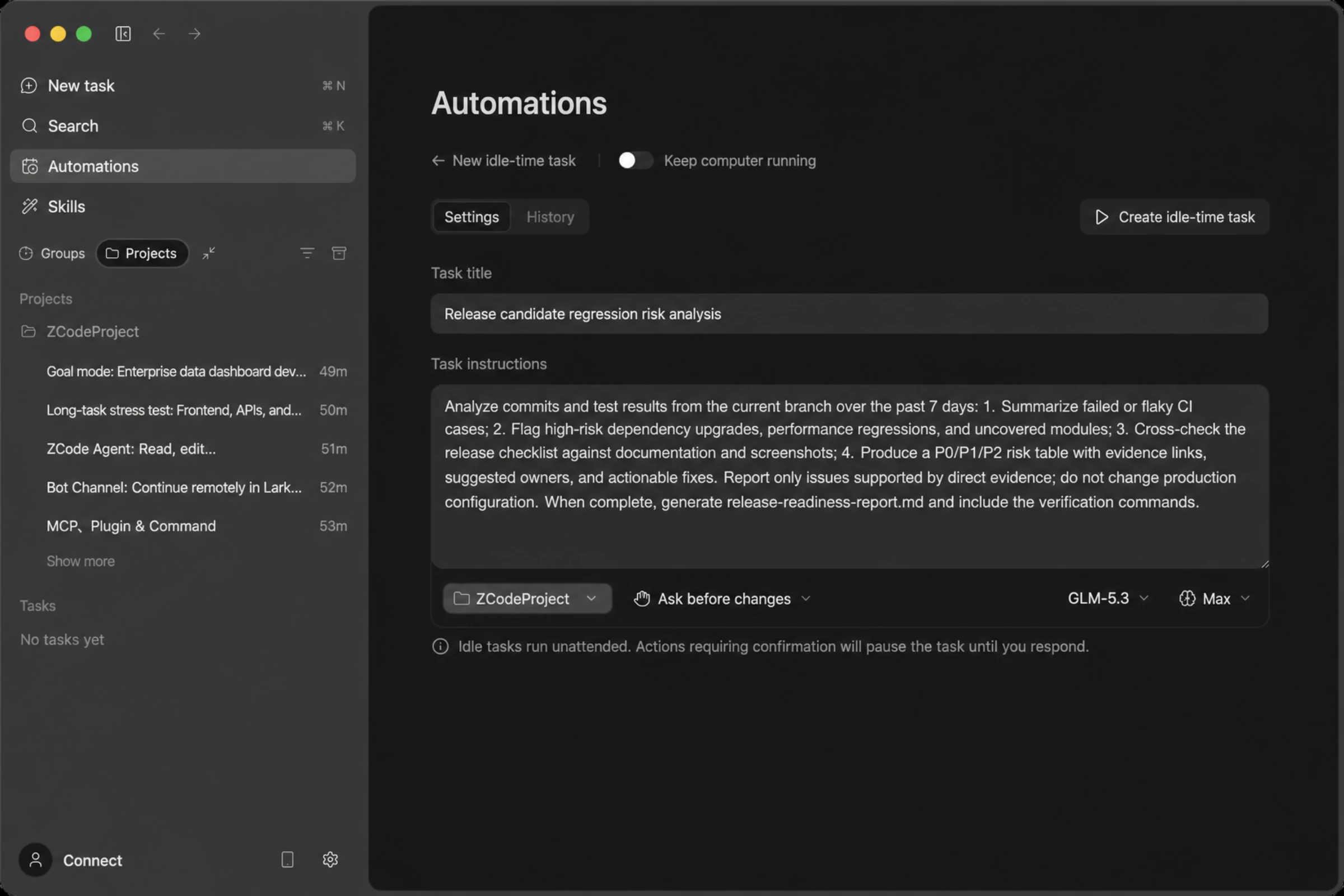Open Skills in the sidebar
The image size is (1344, 896).
[x=183, y=206]
